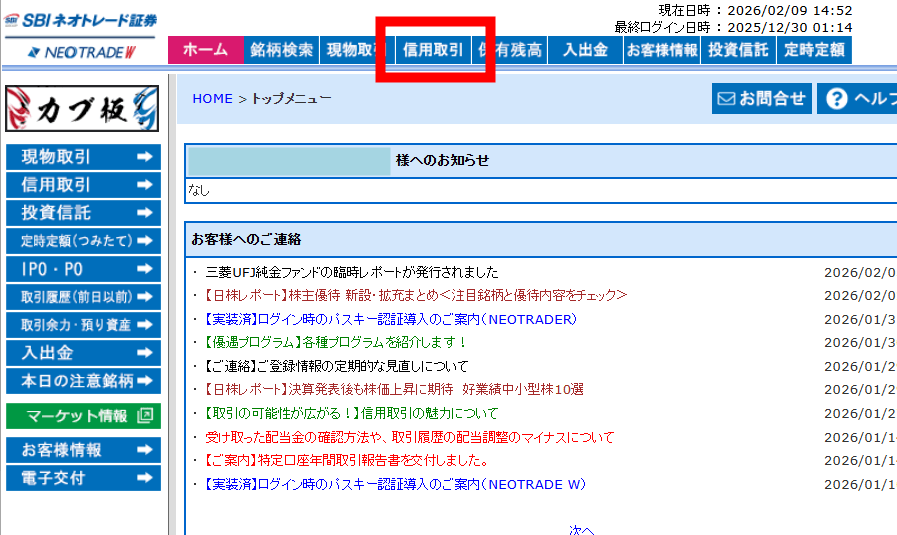Click the arrow icon on 取引余力・預り資産
Image resolution: width=897 pixels, height=535 pixels.
[x=145, y=325]
